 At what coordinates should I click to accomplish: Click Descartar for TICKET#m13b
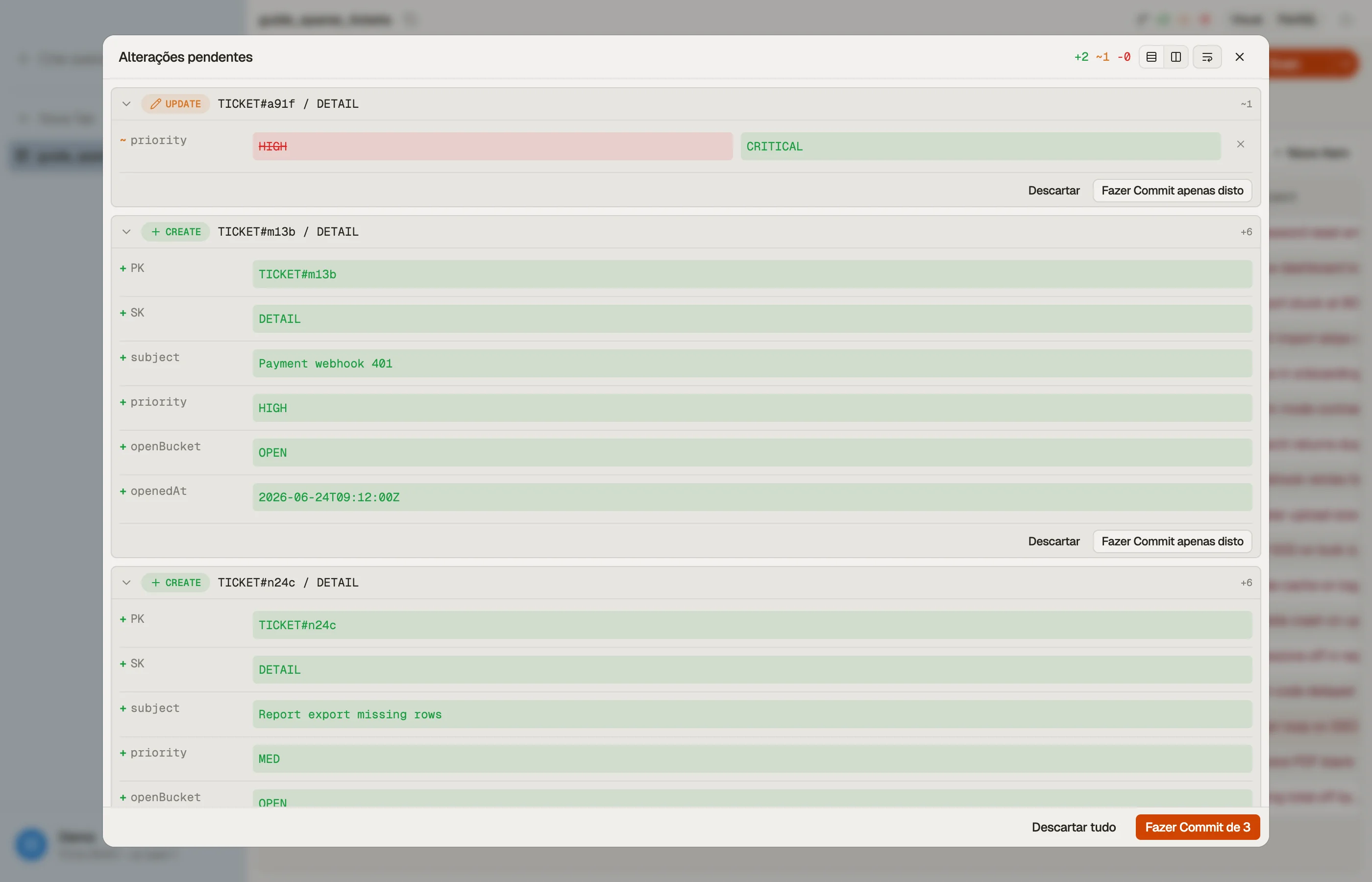(x=1053, y=541)
